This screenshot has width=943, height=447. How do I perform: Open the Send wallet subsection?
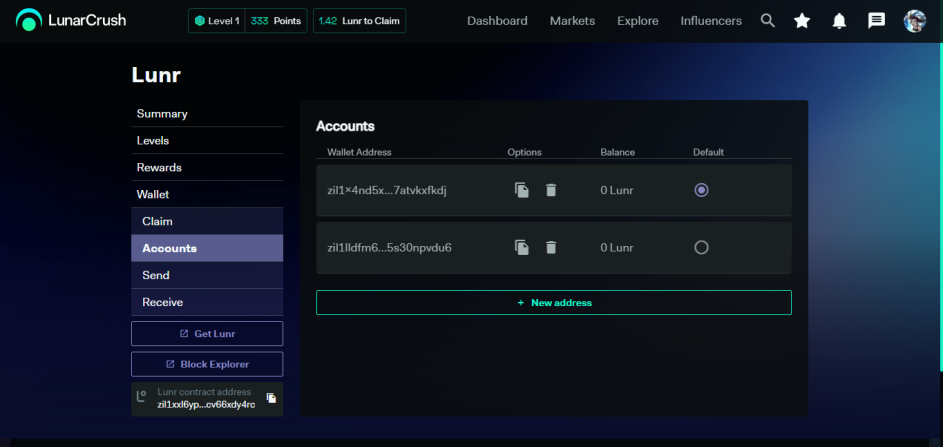click(x=207, y=275)
